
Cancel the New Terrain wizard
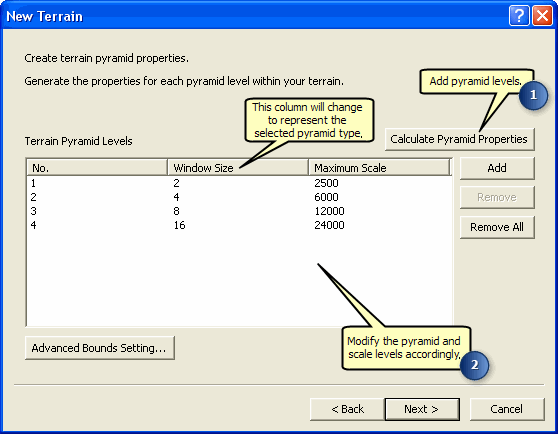pos(507,409)
